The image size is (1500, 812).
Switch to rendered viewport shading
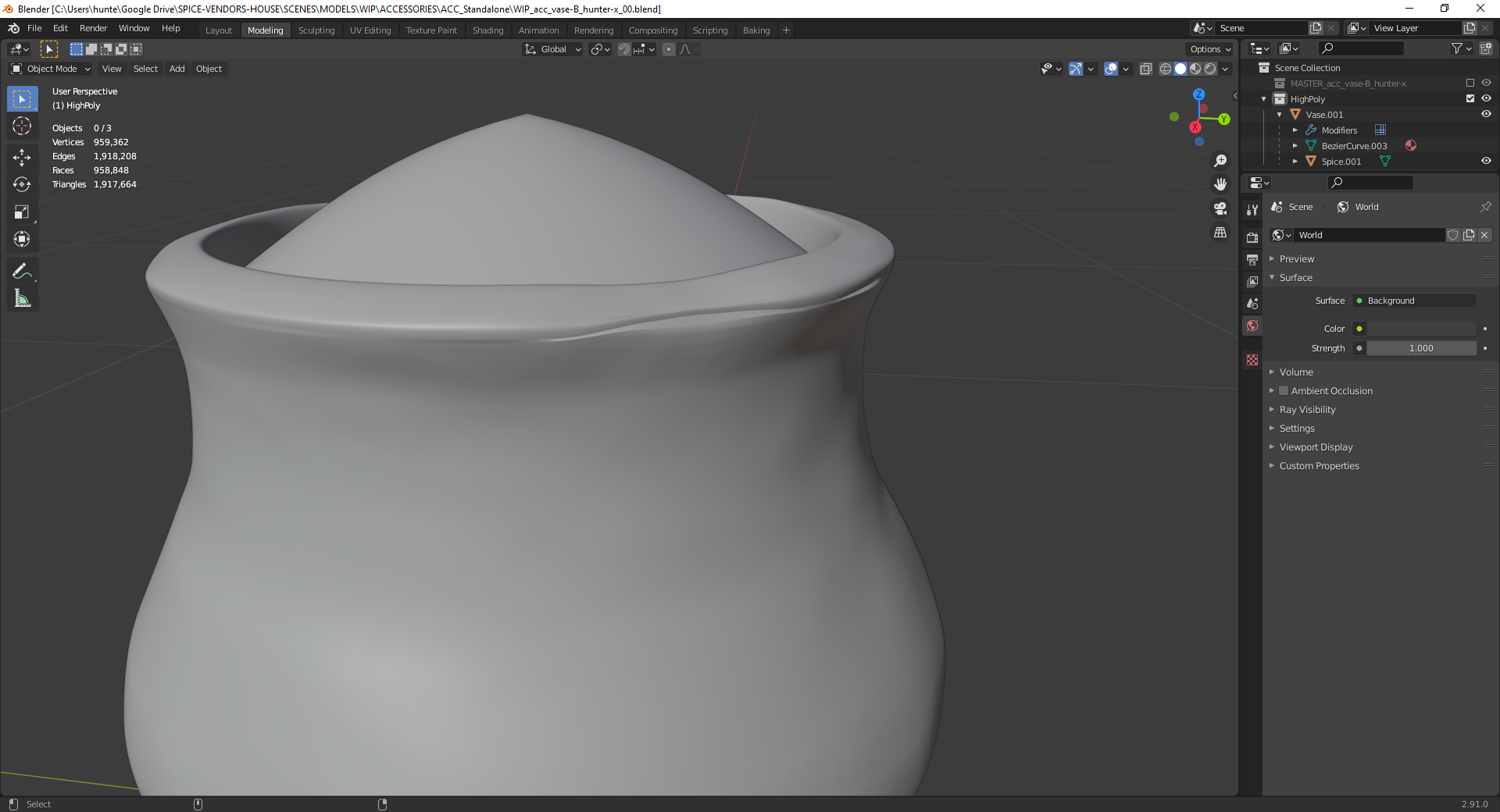pos(1210,69)
